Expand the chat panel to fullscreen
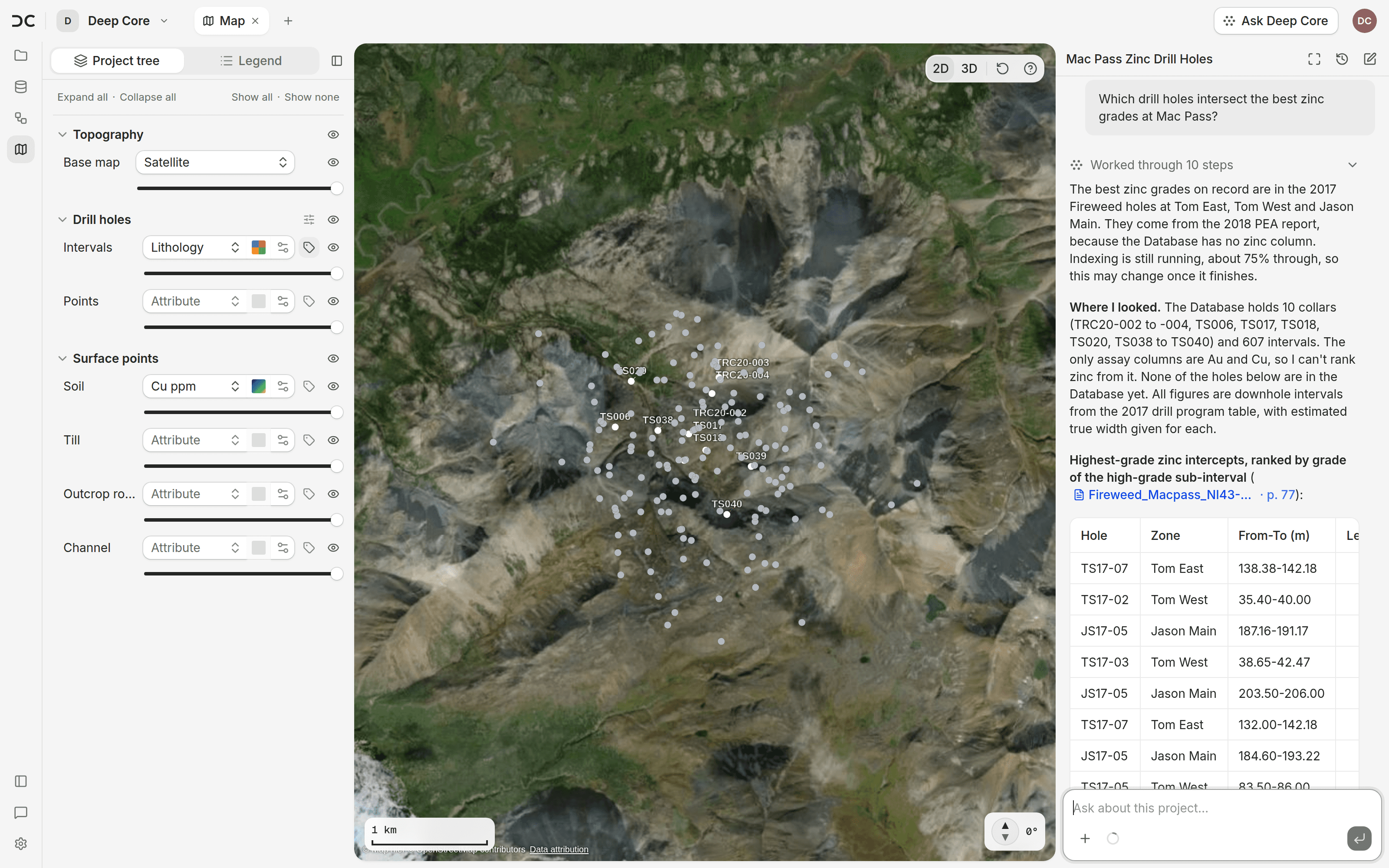The height and width of the screenshot is (868, 1389). pyautogui.click(x=1314, y=59)
